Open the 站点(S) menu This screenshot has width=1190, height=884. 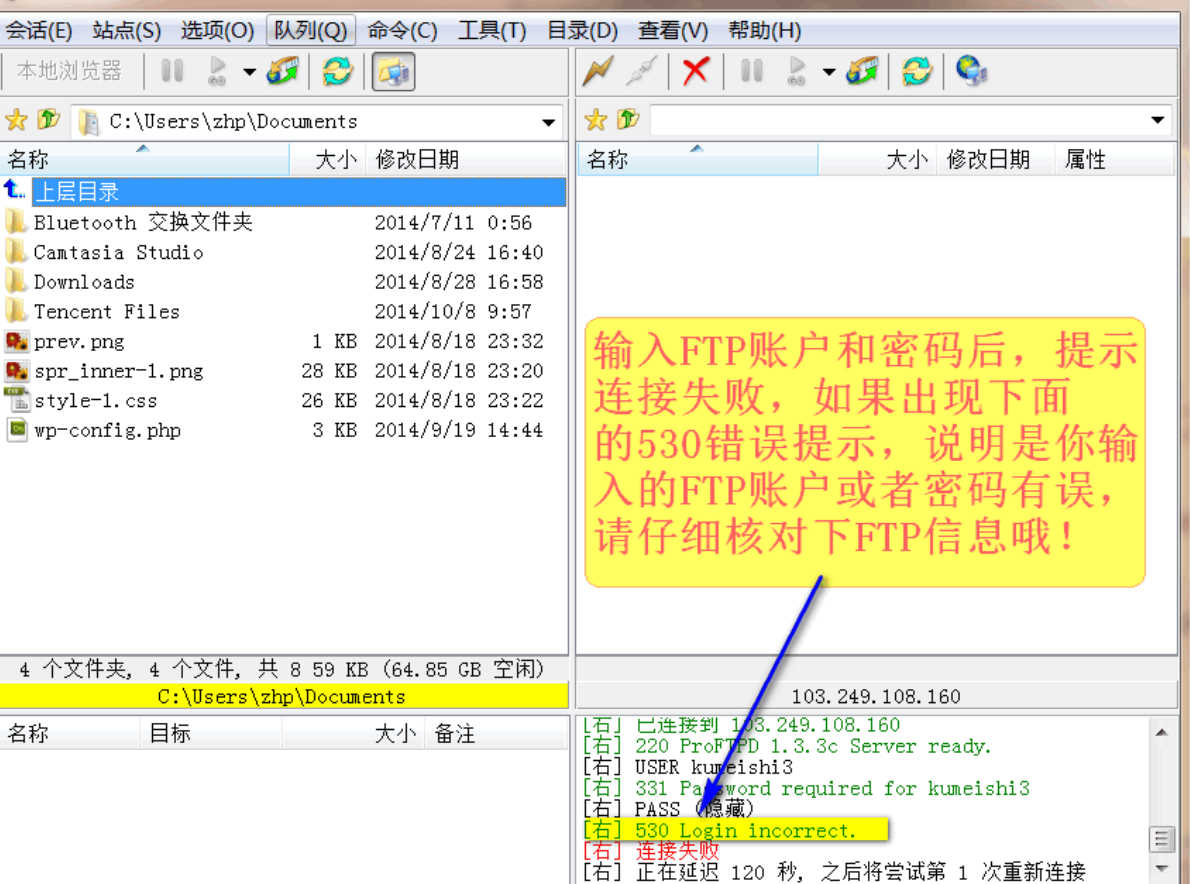[x=126, y=30]
